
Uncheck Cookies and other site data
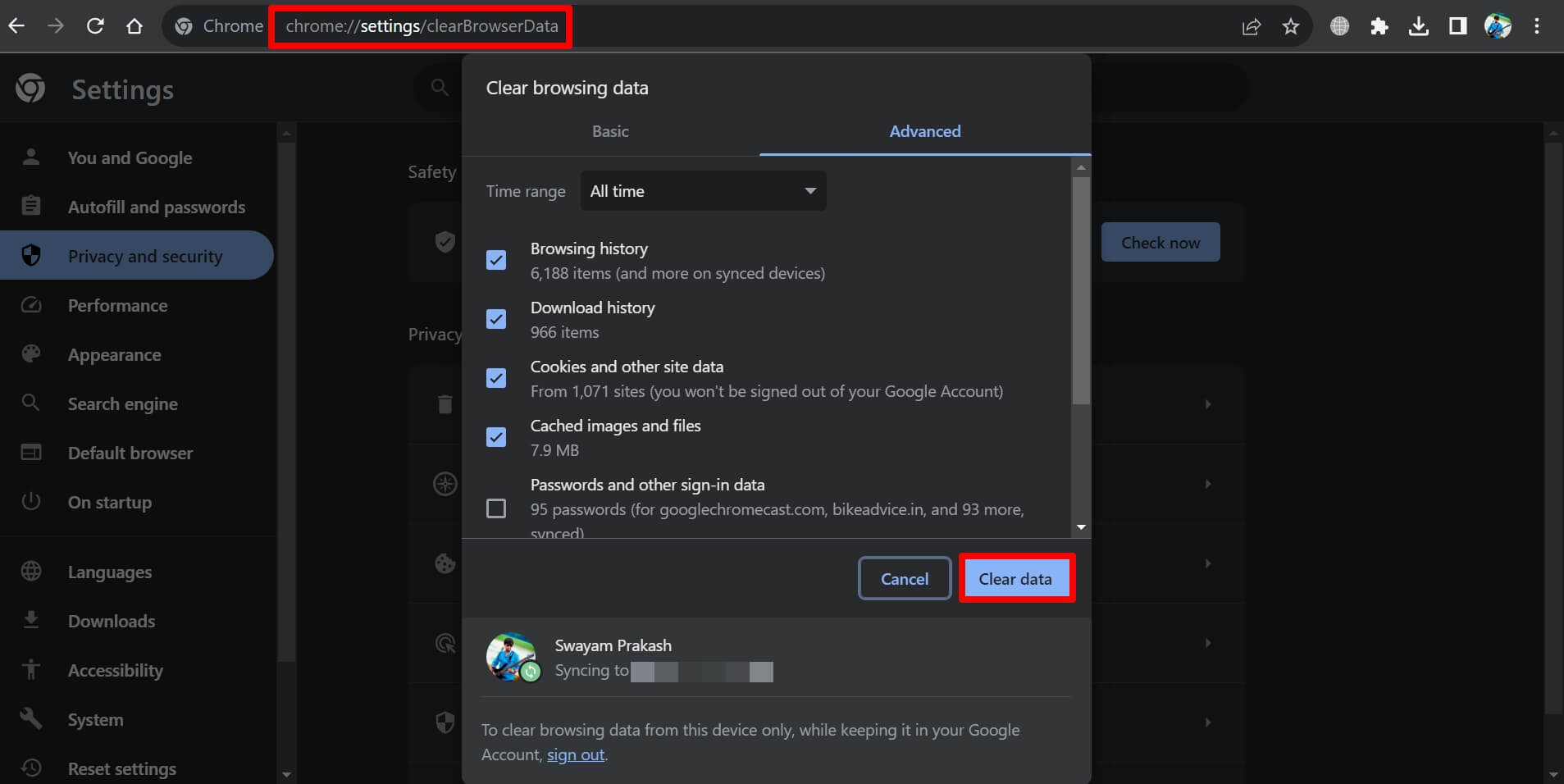[496, 378]
